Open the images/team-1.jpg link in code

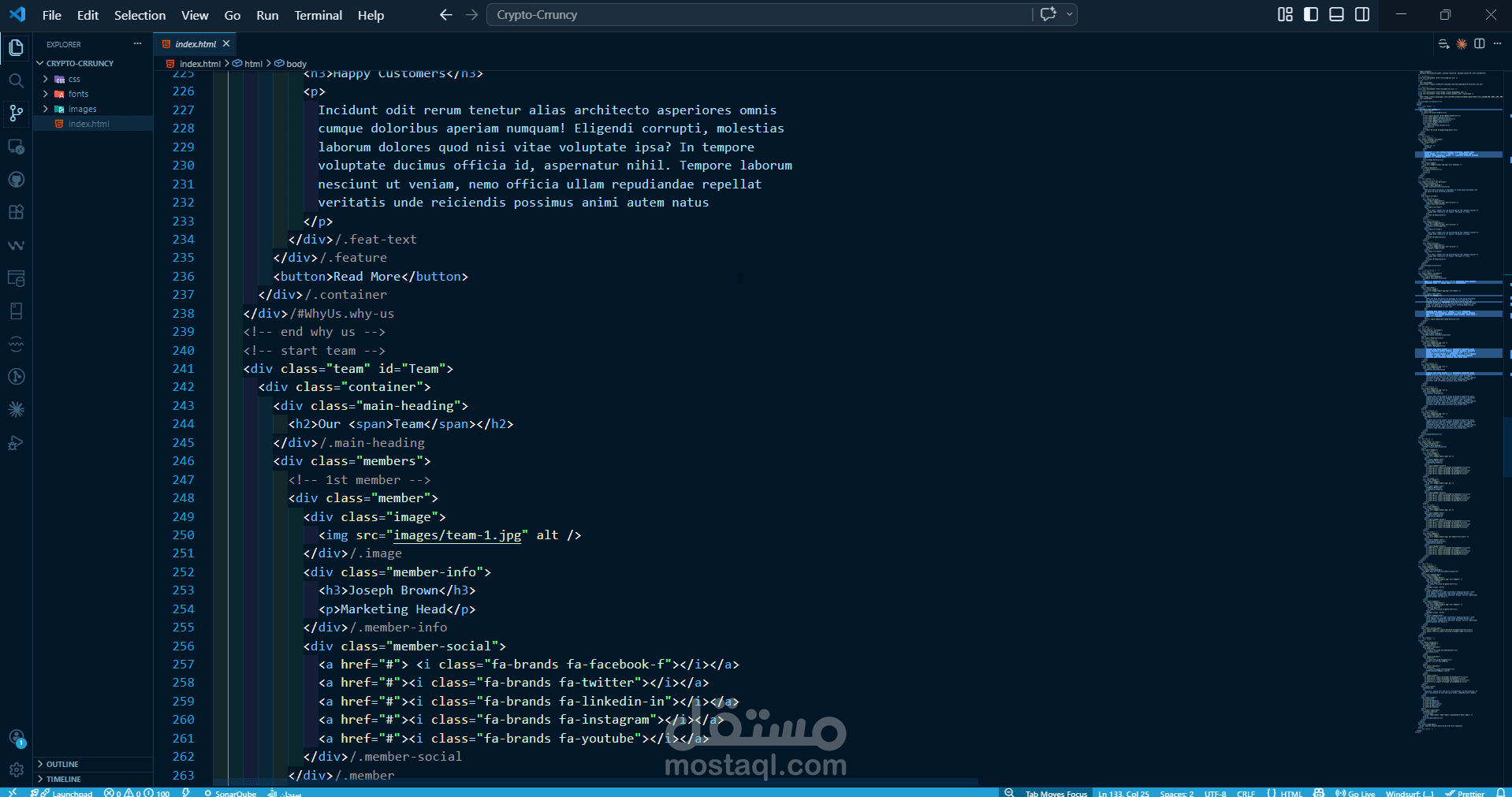click(457, 535)
